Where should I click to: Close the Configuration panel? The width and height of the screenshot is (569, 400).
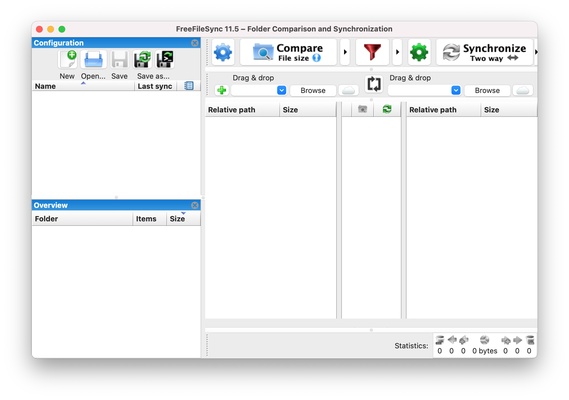(x=195, y=43)
